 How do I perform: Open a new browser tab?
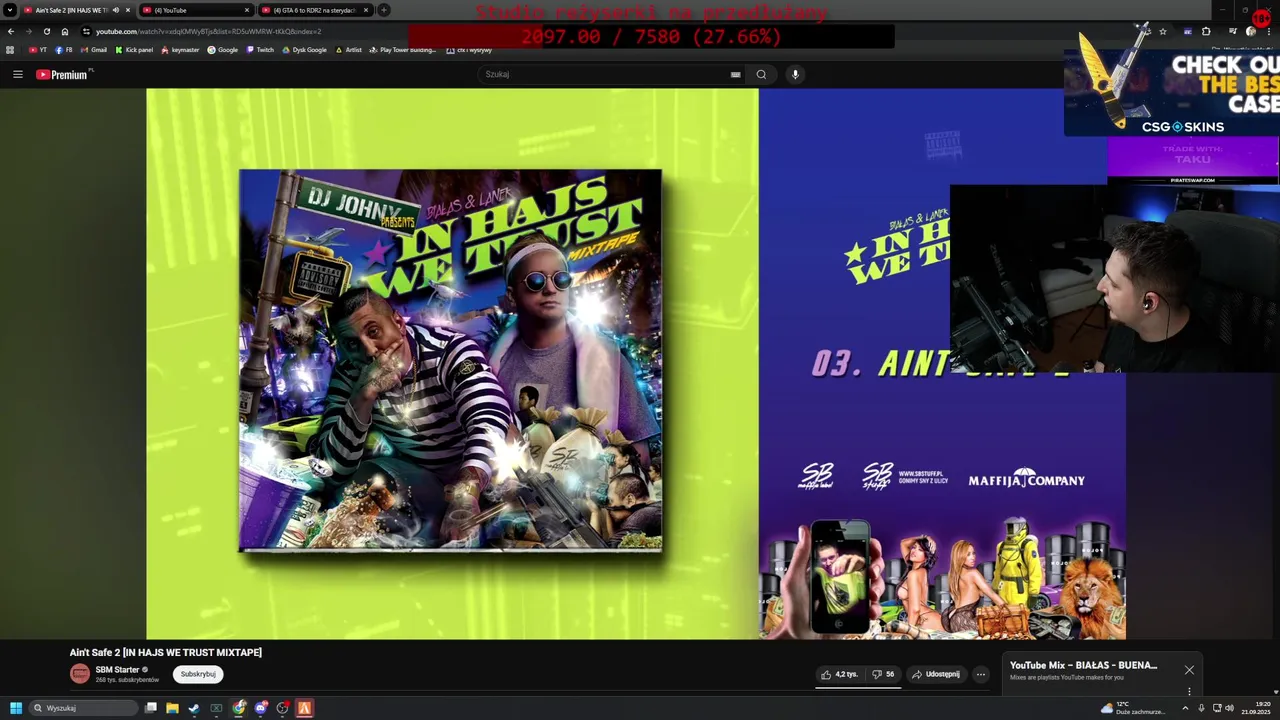pos(384,10)
